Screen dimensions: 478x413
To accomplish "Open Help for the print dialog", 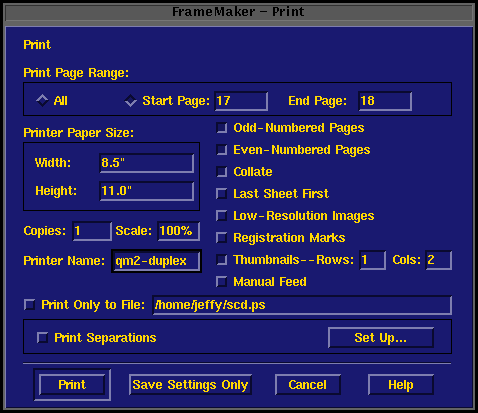I will point(401,385).
